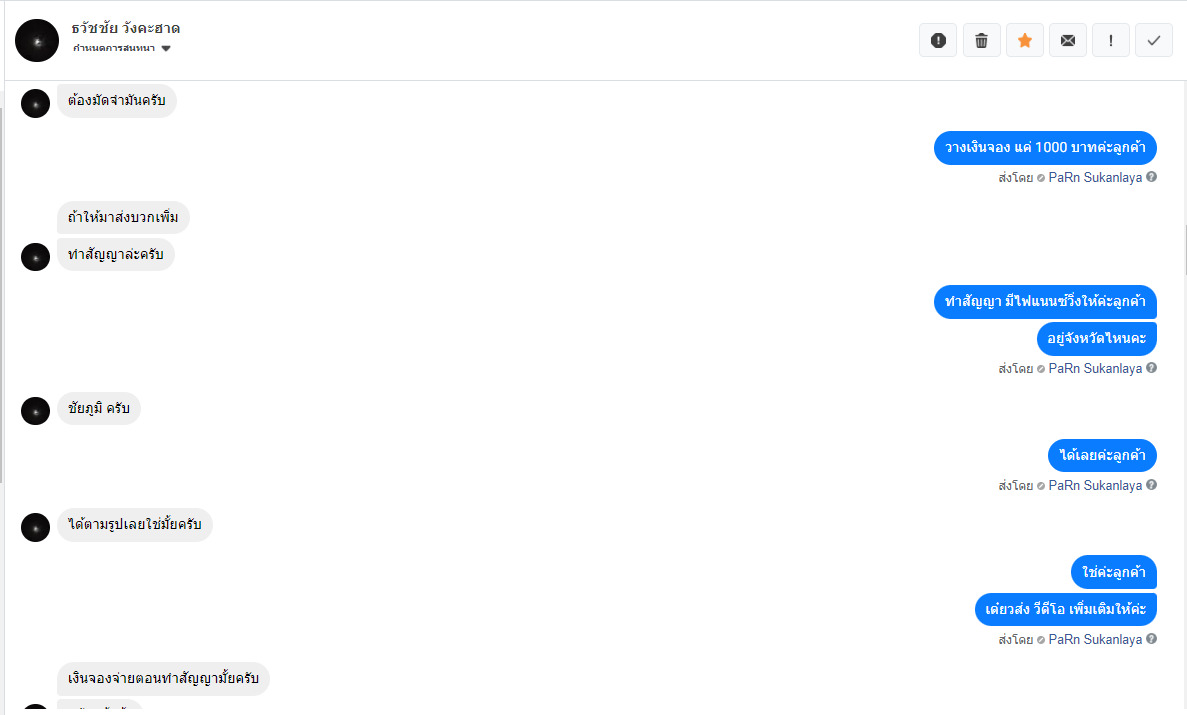This screenshot has width=1187, height=715.
Task: Click help icon under the 1000 บาท message
Action: tap(1152, 177)
